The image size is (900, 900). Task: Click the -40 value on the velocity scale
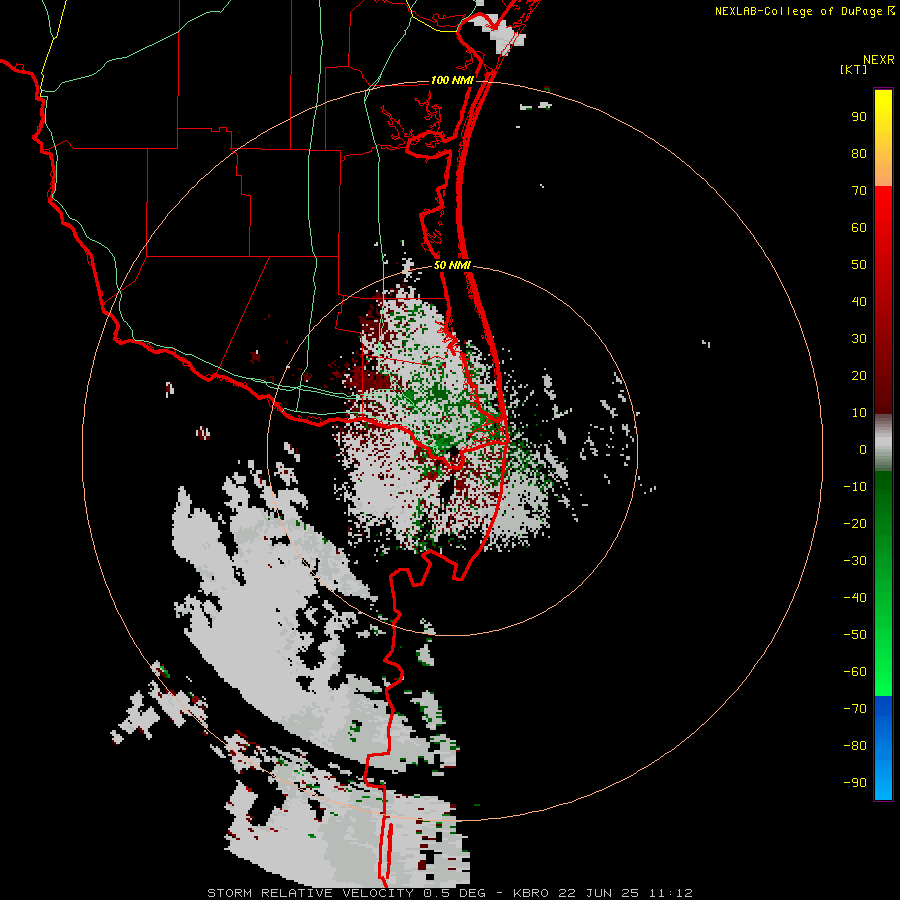[x=855, y=598]
